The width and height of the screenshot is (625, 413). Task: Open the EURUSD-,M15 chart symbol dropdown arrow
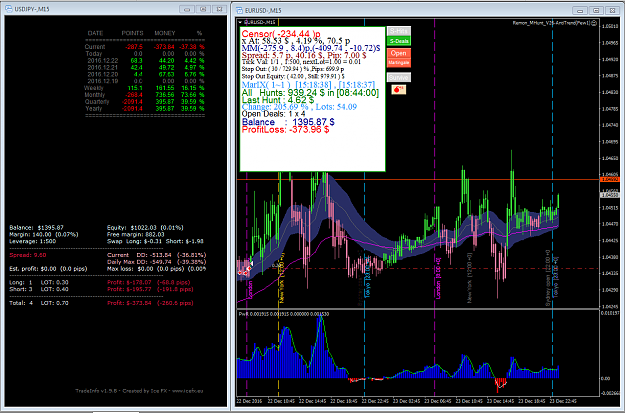(x=240, y=22)
